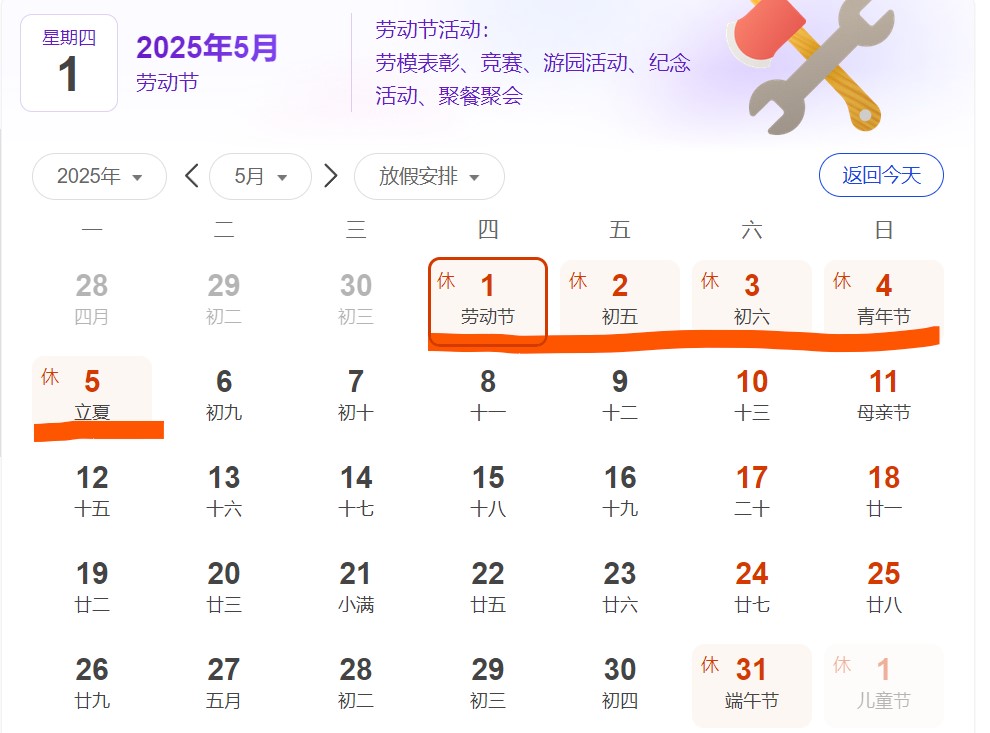Select May 21 小满 date

[356, 586]
